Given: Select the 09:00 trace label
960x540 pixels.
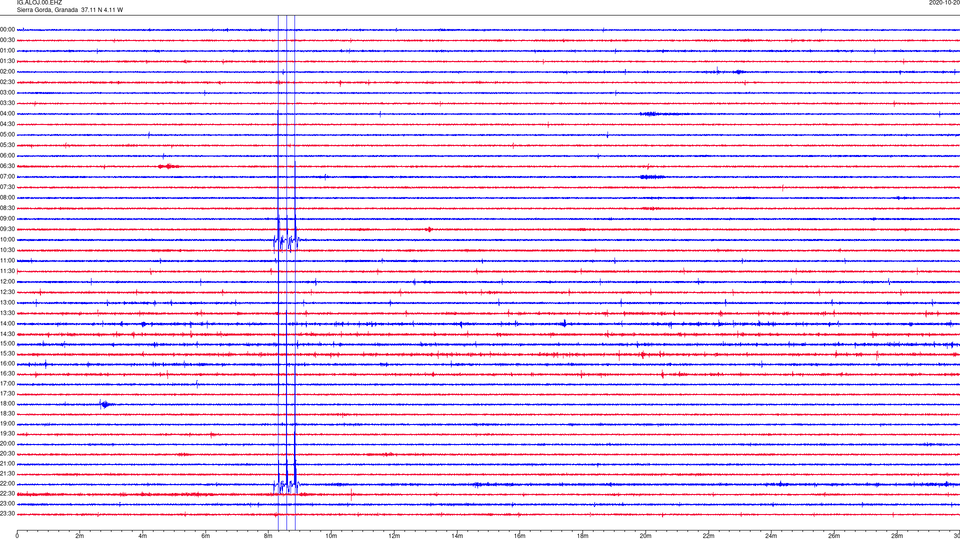Looking at the screenshot, I should [7, 219].
